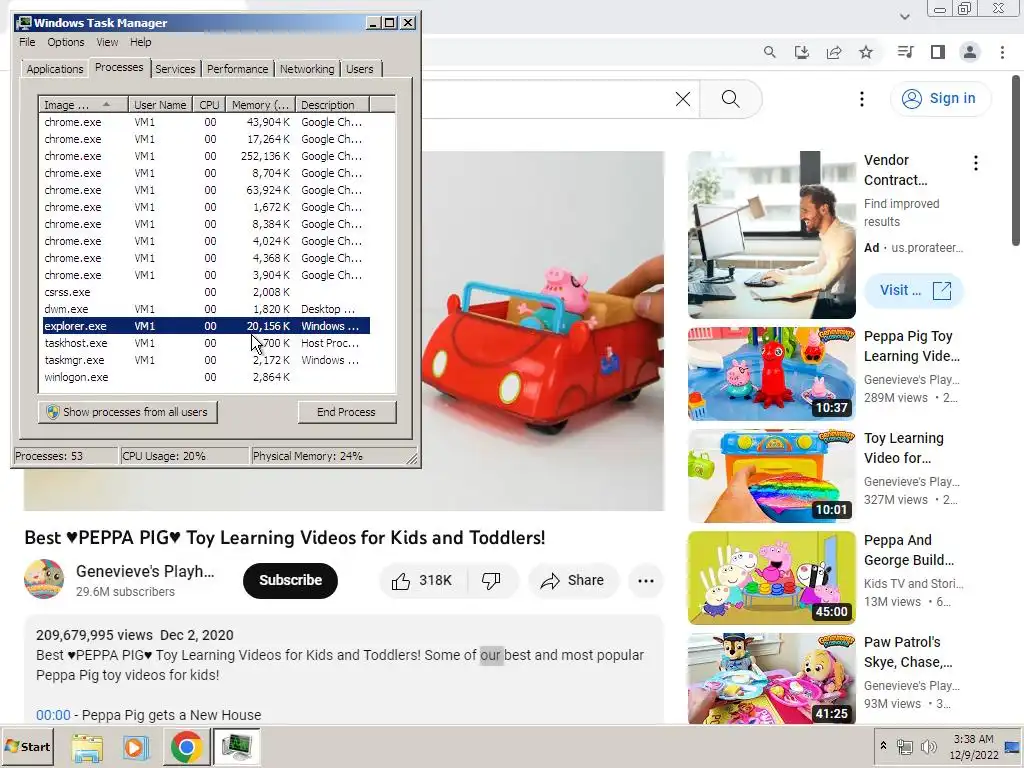Select Task Manager taskbar button
The width and height of the screenshot is (1024, 768).
[236, 747]
